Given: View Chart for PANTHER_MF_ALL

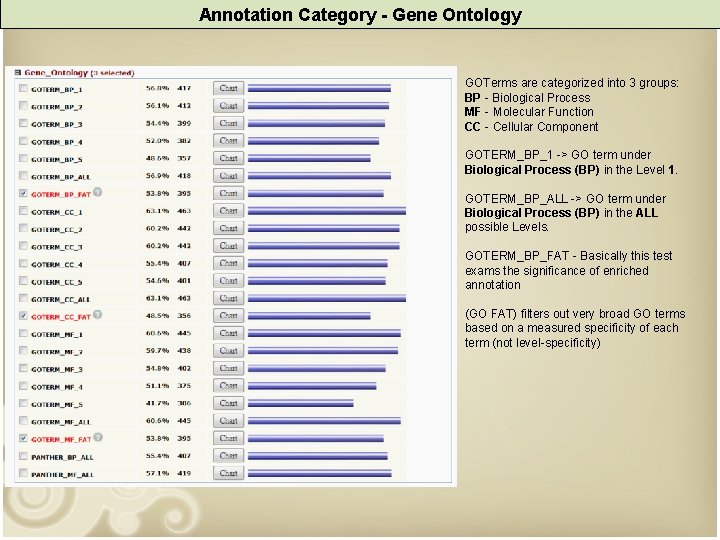Looking at the screenshot, I should click(x=228, y=473).
